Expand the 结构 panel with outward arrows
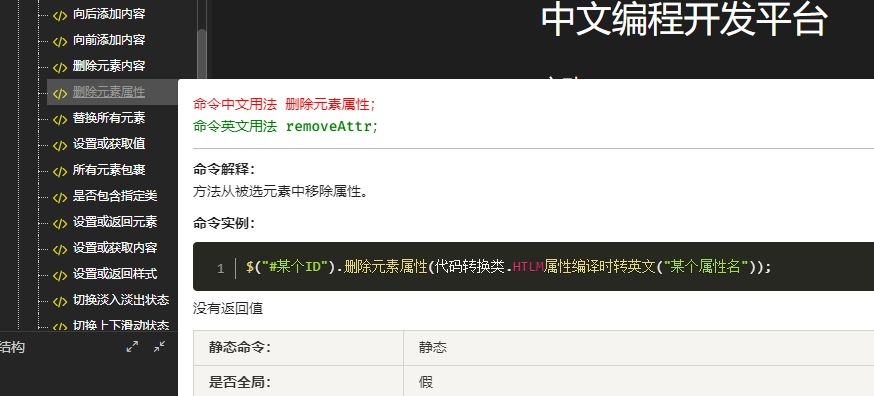Screen dimensions: 874x396 [132, 346]
